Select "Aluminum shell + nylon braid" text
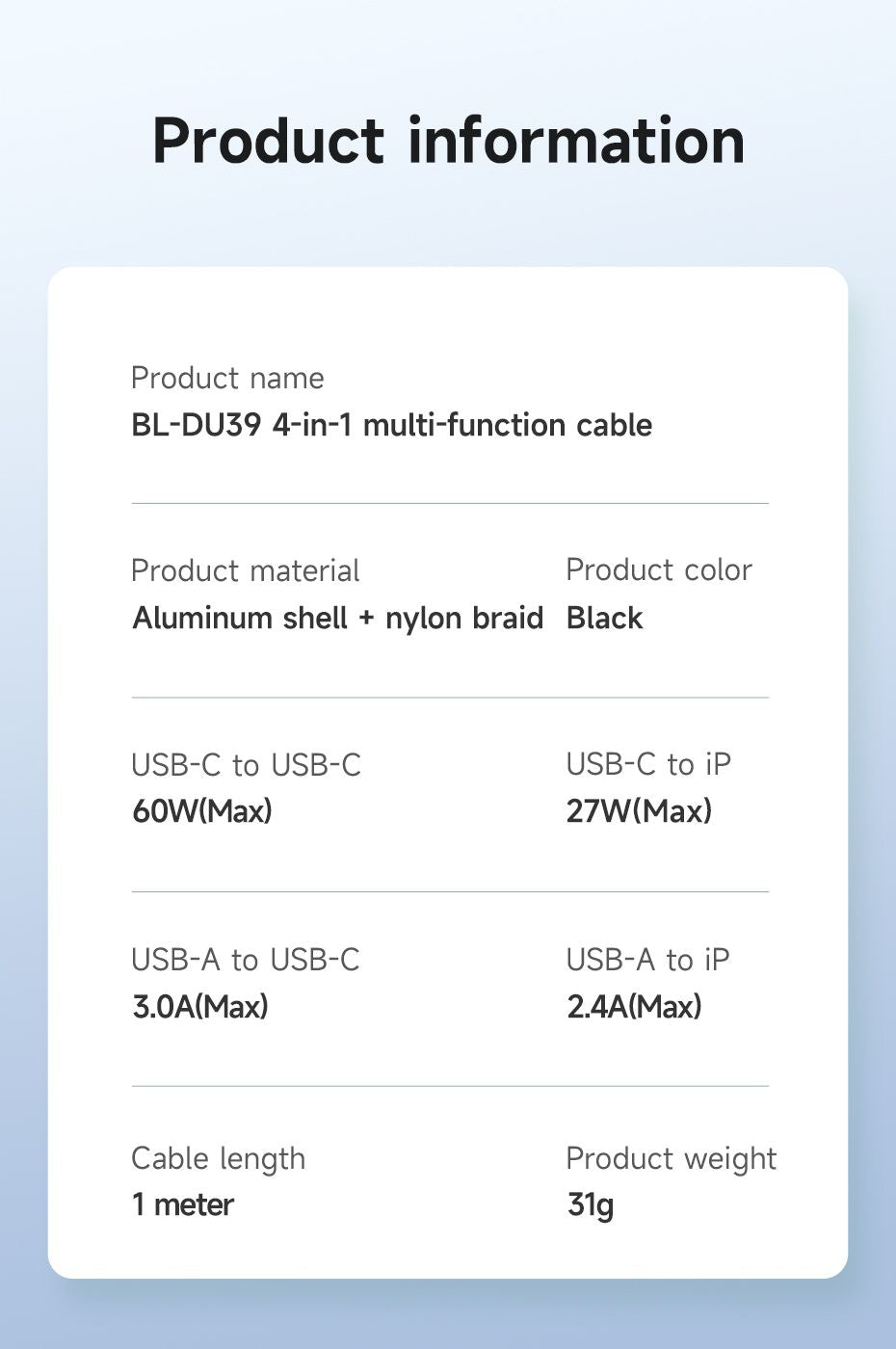This screenshot has height=1349, width=896. (337, 618)
